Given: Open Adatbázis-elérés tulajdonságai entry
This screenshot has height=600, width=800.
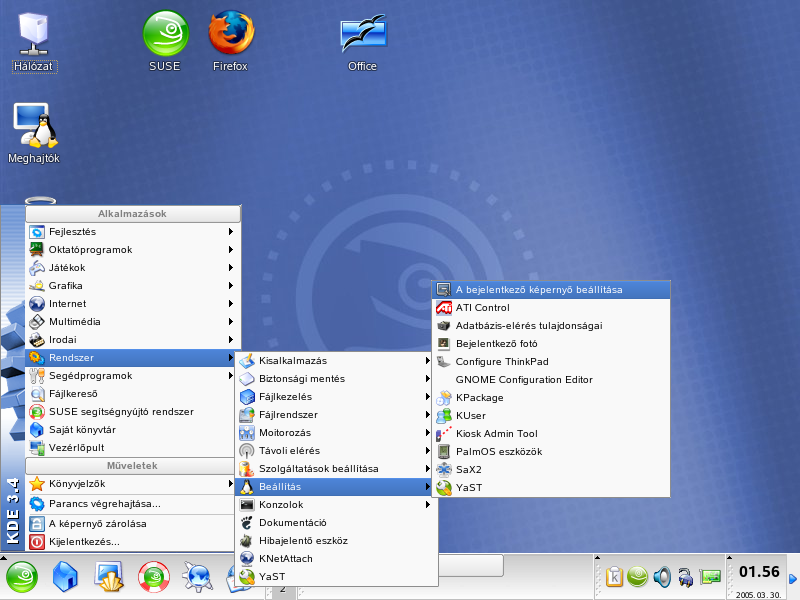Looking at the screenshot, I should click(x=551, y=326).
